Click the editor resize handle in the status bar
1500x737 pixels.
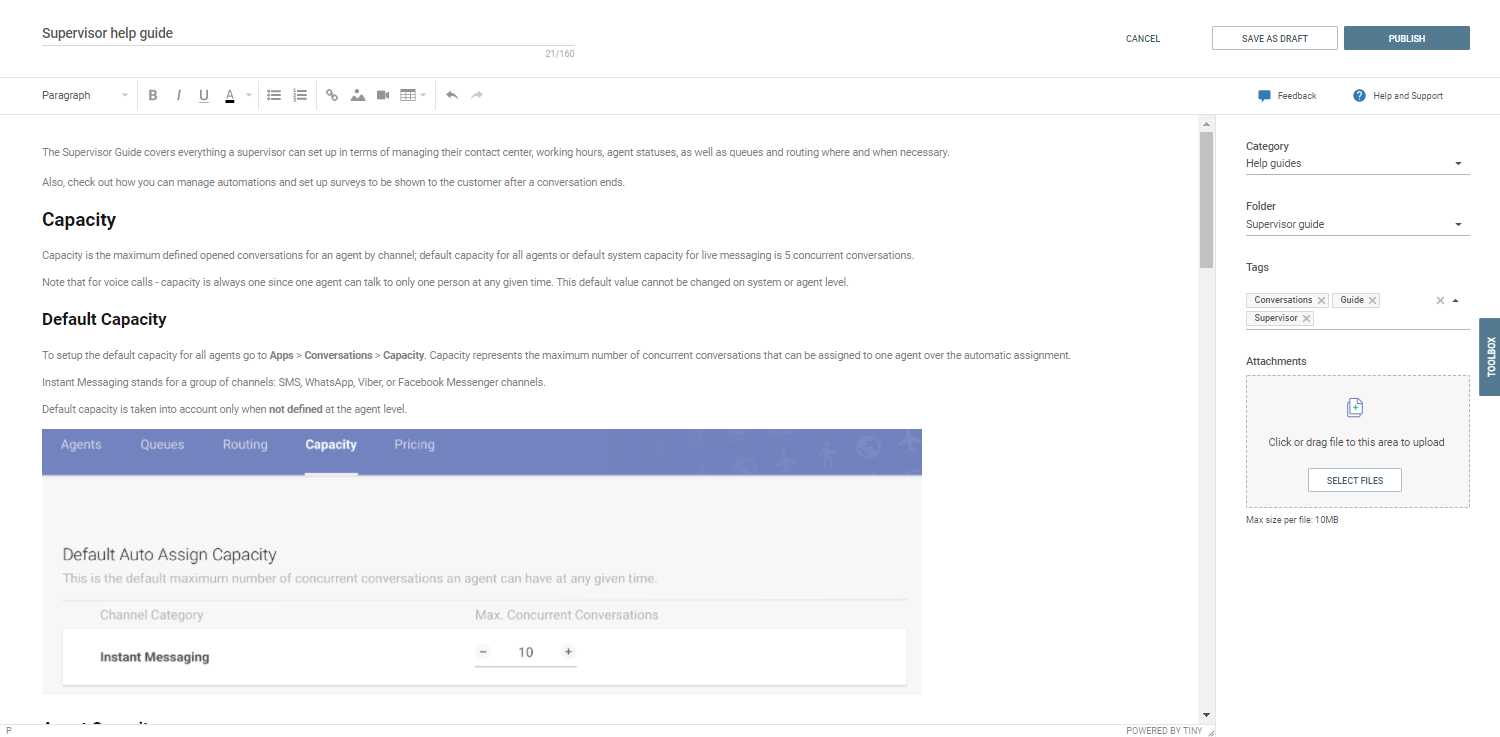pyautogui.click(x=1211, y=731)
